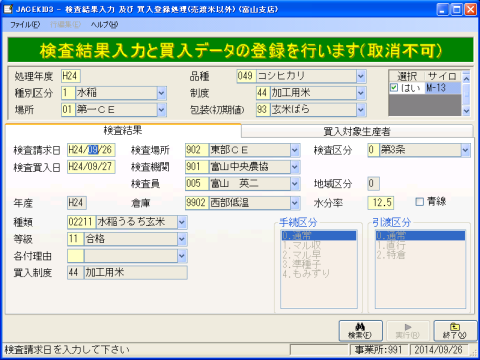
Task: Click the grayed-out 実行 play arrow button
Action: [x=408, y=331]
